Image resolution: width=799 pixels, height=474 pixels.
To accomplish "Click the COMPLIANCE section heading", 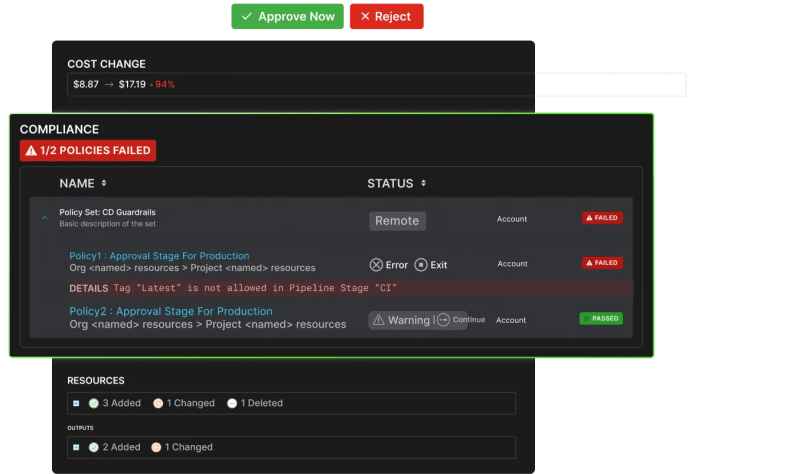I will point(59,129).
